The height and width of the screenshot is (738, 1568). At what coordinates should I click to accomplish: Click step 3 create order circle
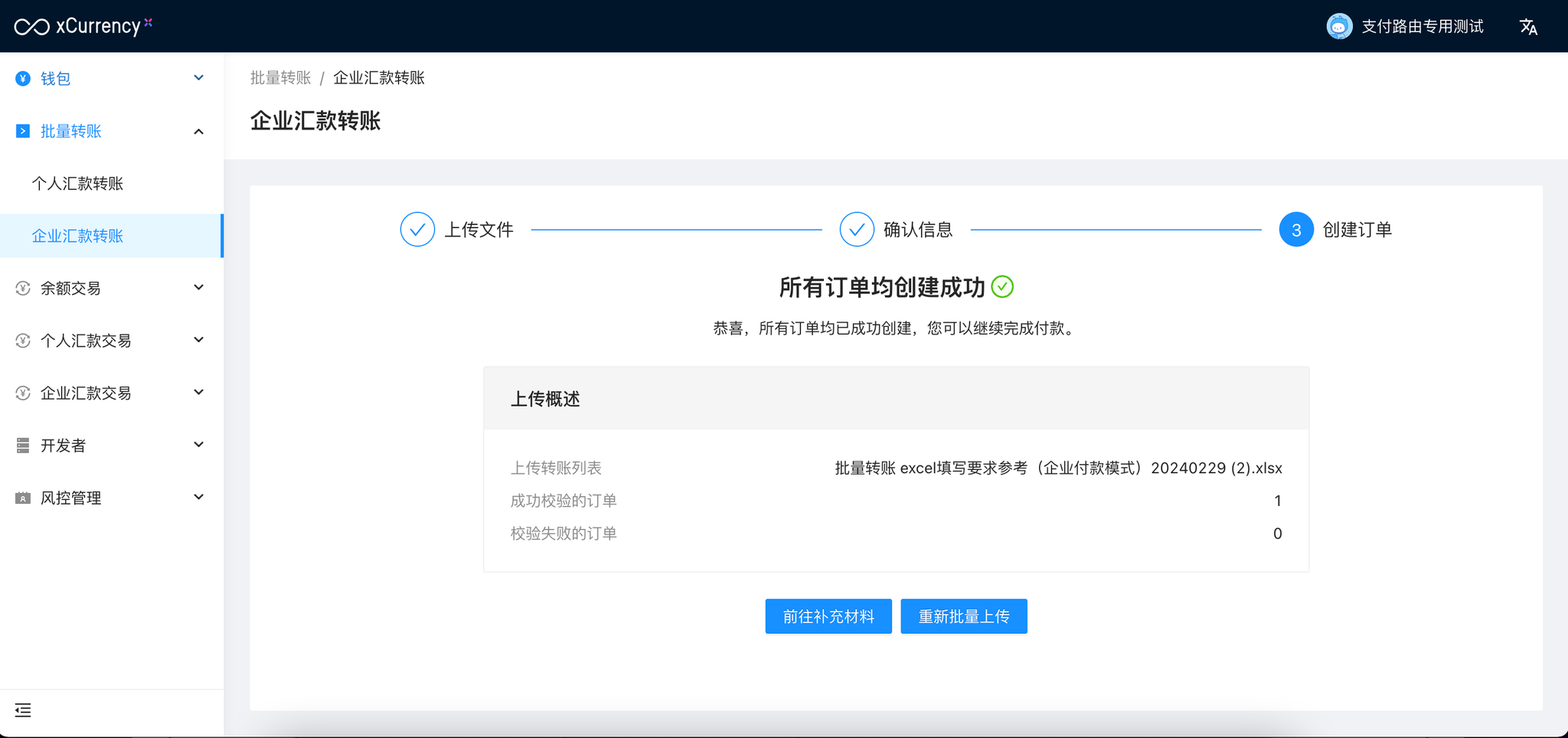pyautogui.click(x=1295, y=230)
